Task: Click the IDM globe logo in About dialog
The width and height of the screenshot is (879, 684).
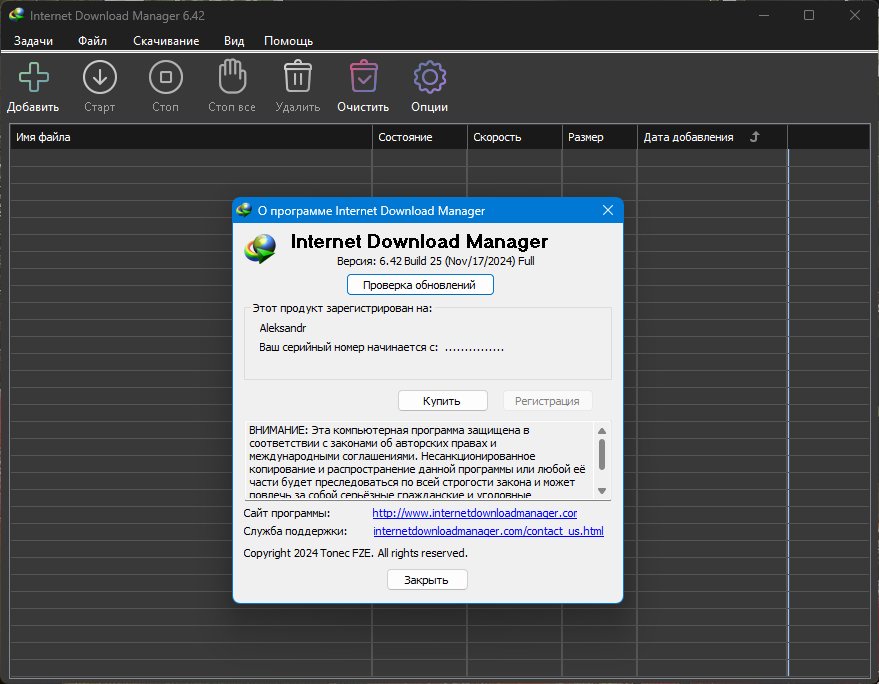Action: (260, 249)
